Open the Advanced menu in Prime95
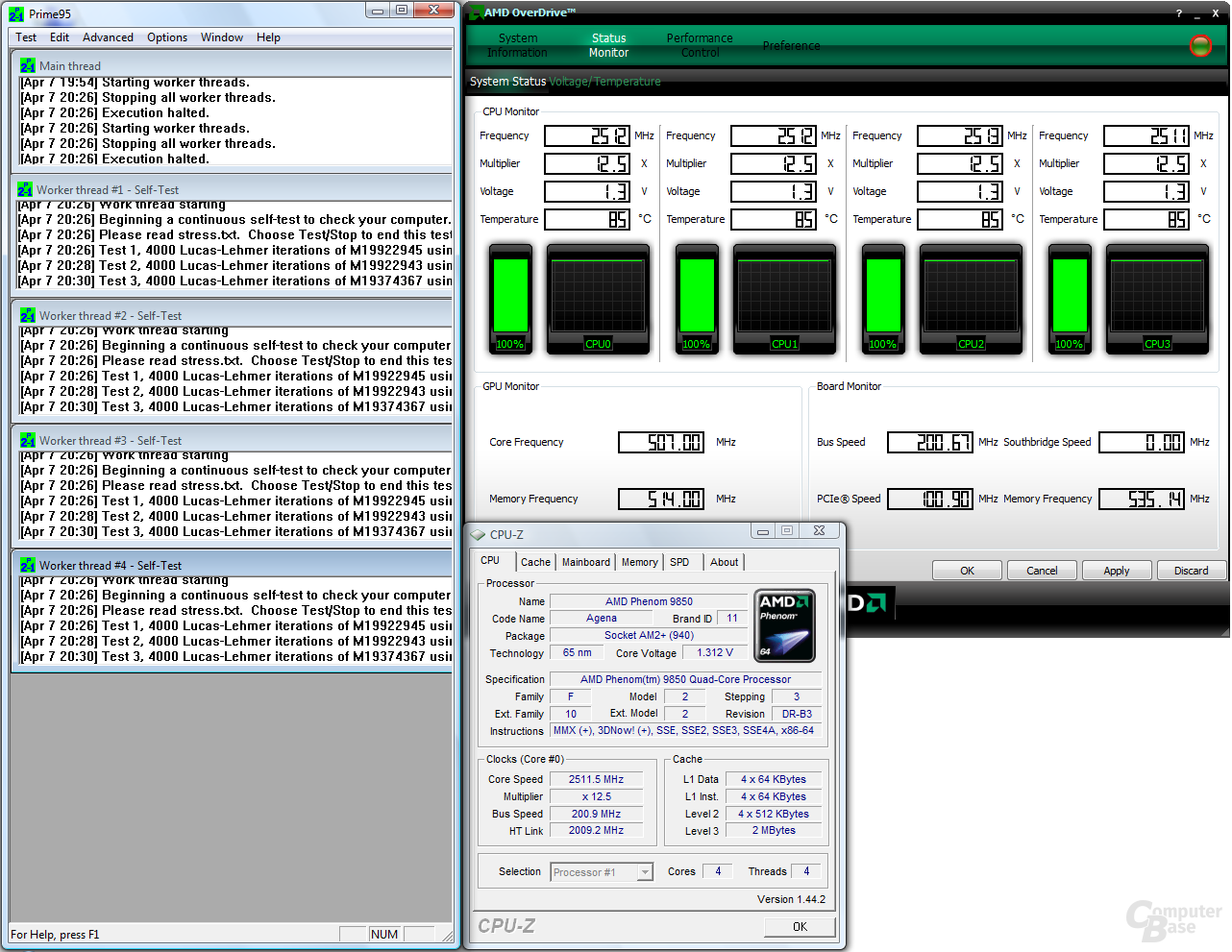1232x952 pixels. coord(108,37)
